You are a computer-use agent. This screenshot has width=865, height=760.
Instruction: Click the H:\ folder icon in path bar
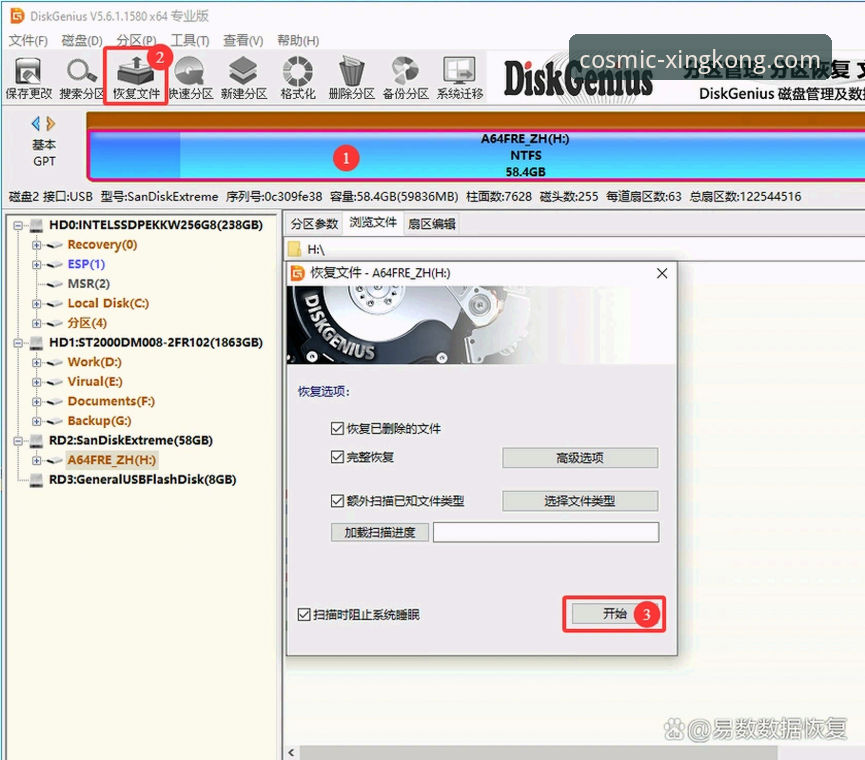tap(295, 249)
